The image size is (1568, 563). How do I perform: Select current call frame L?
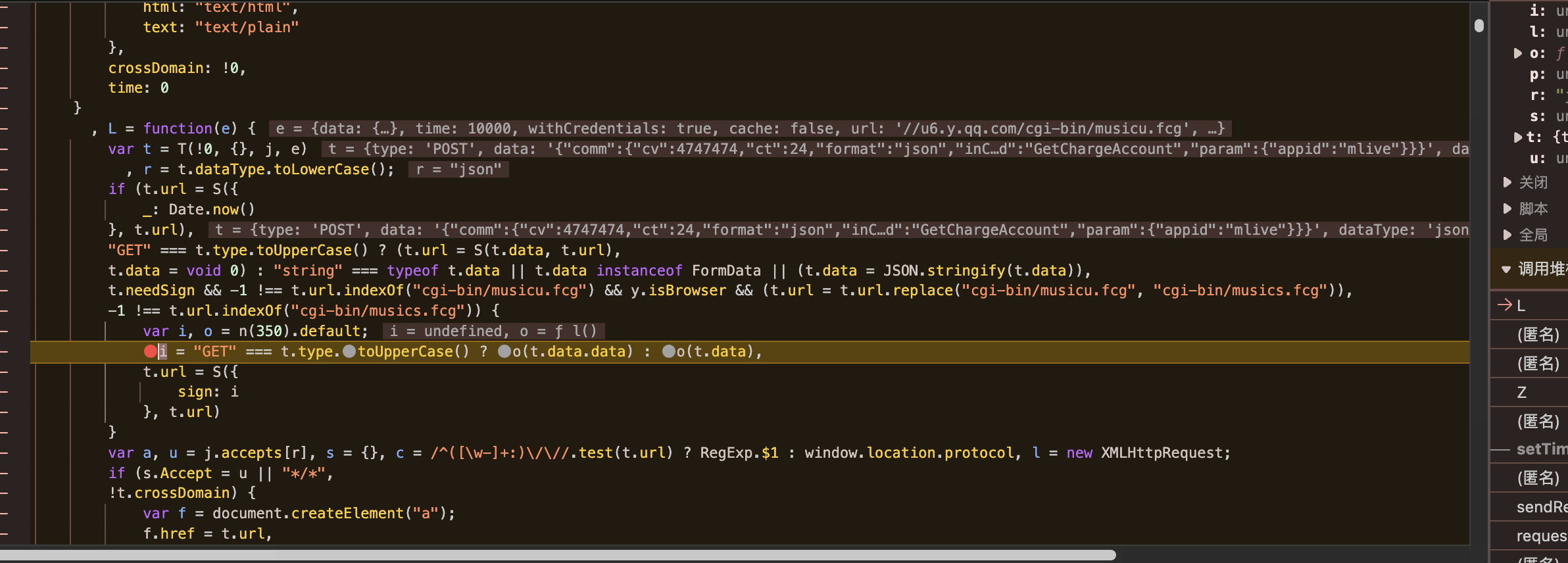(x=1529, y=305)
